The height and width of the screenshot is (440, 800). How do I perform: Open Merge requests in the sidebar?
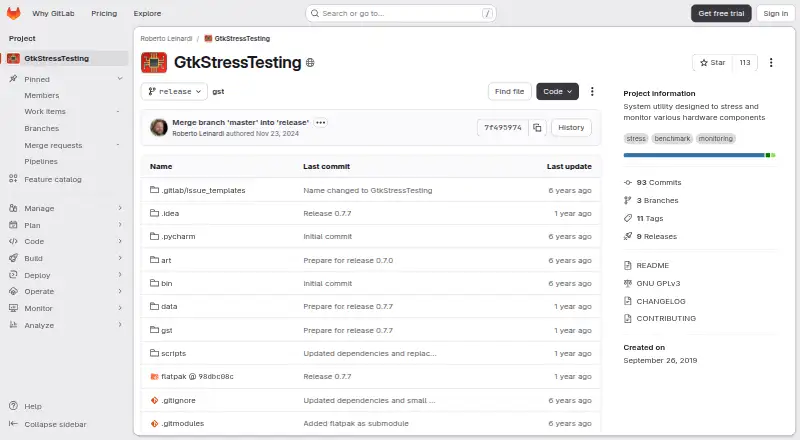(x=53, y=145)
